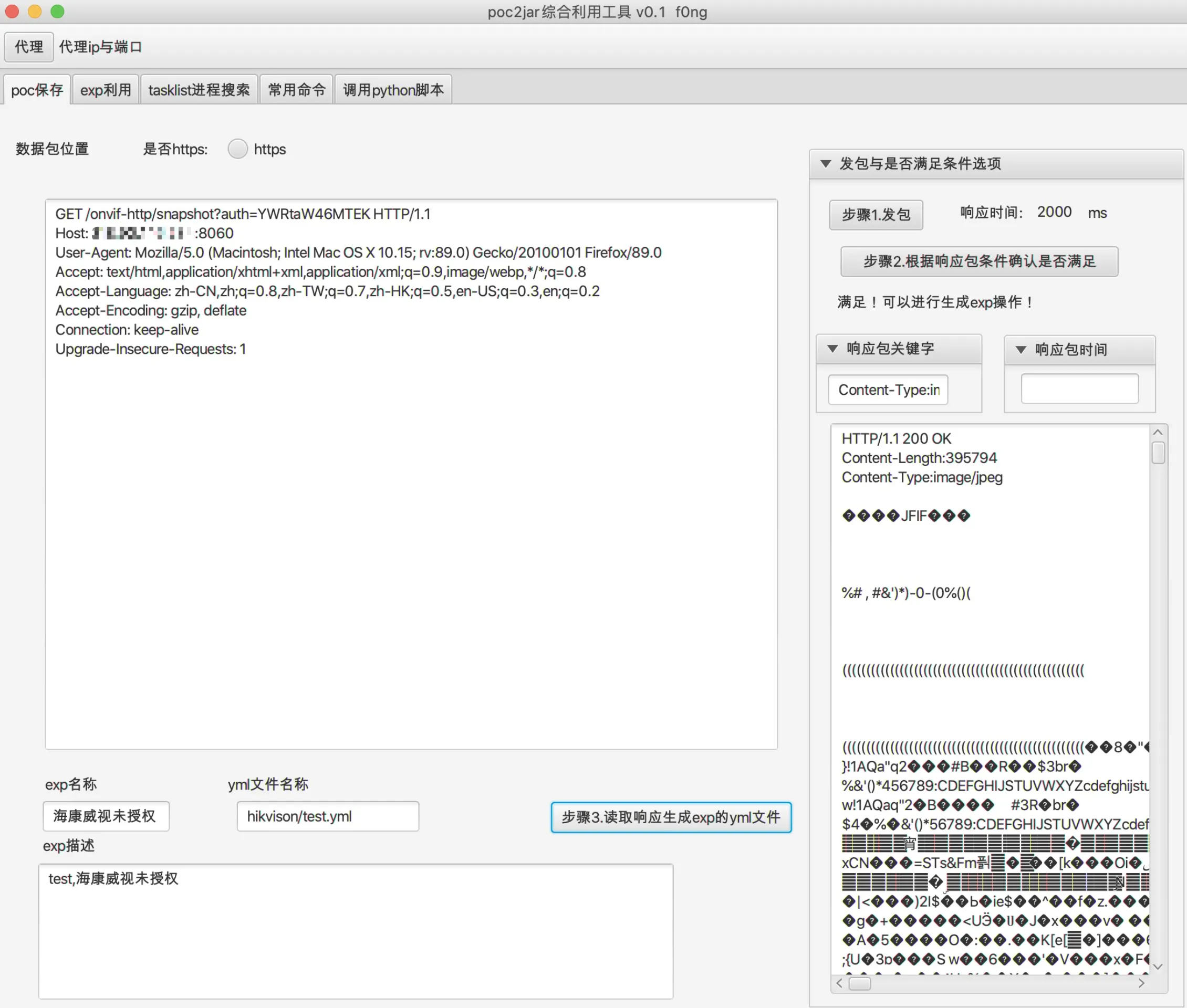Collapse 发包与是否满足条件选项 panel triangle
1187x1008 pixels.
825,164
